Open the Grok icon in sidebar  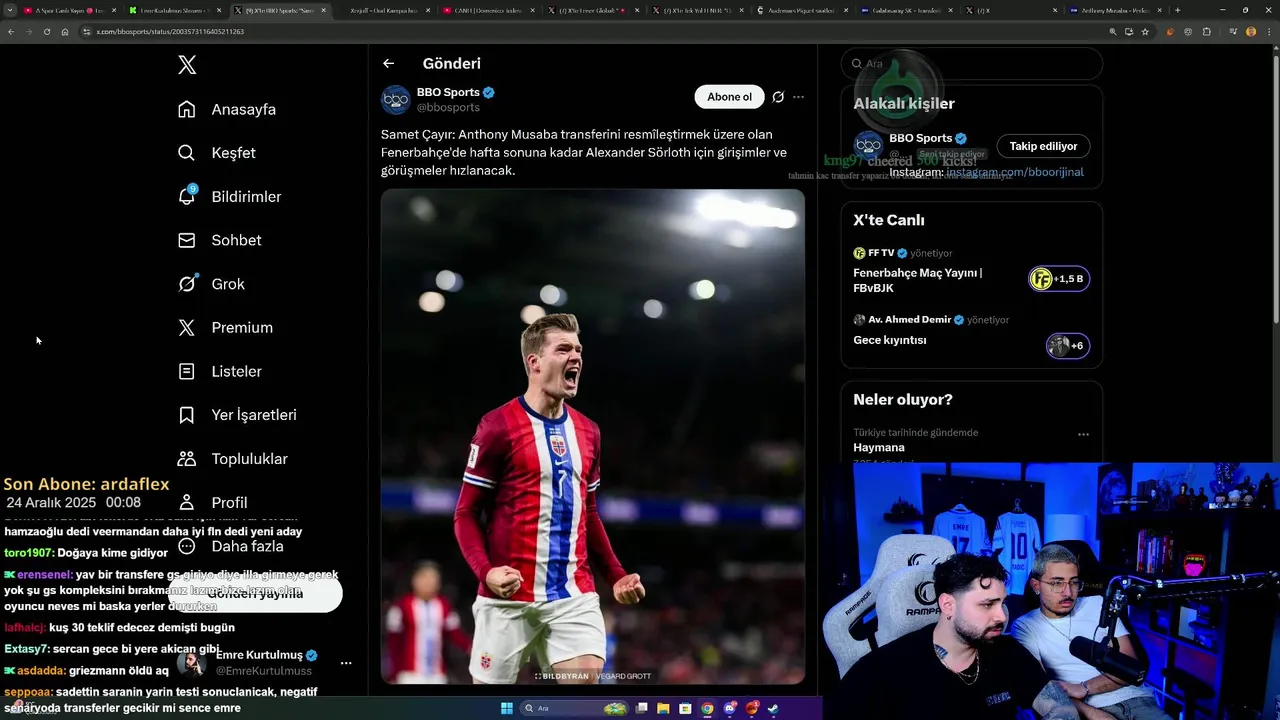(x=187, y=284)
